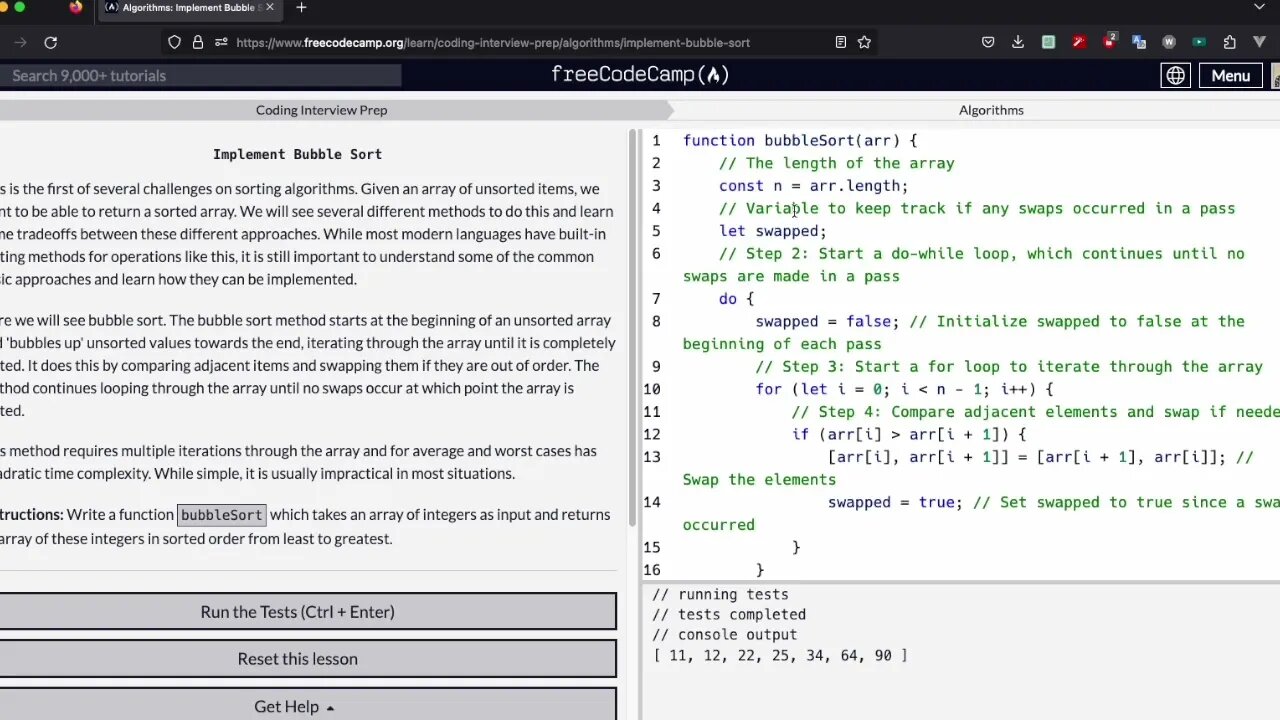Open site permissions icon in address bar
Viewport: 1280px width, 720px height.
[x=220, y=42]
